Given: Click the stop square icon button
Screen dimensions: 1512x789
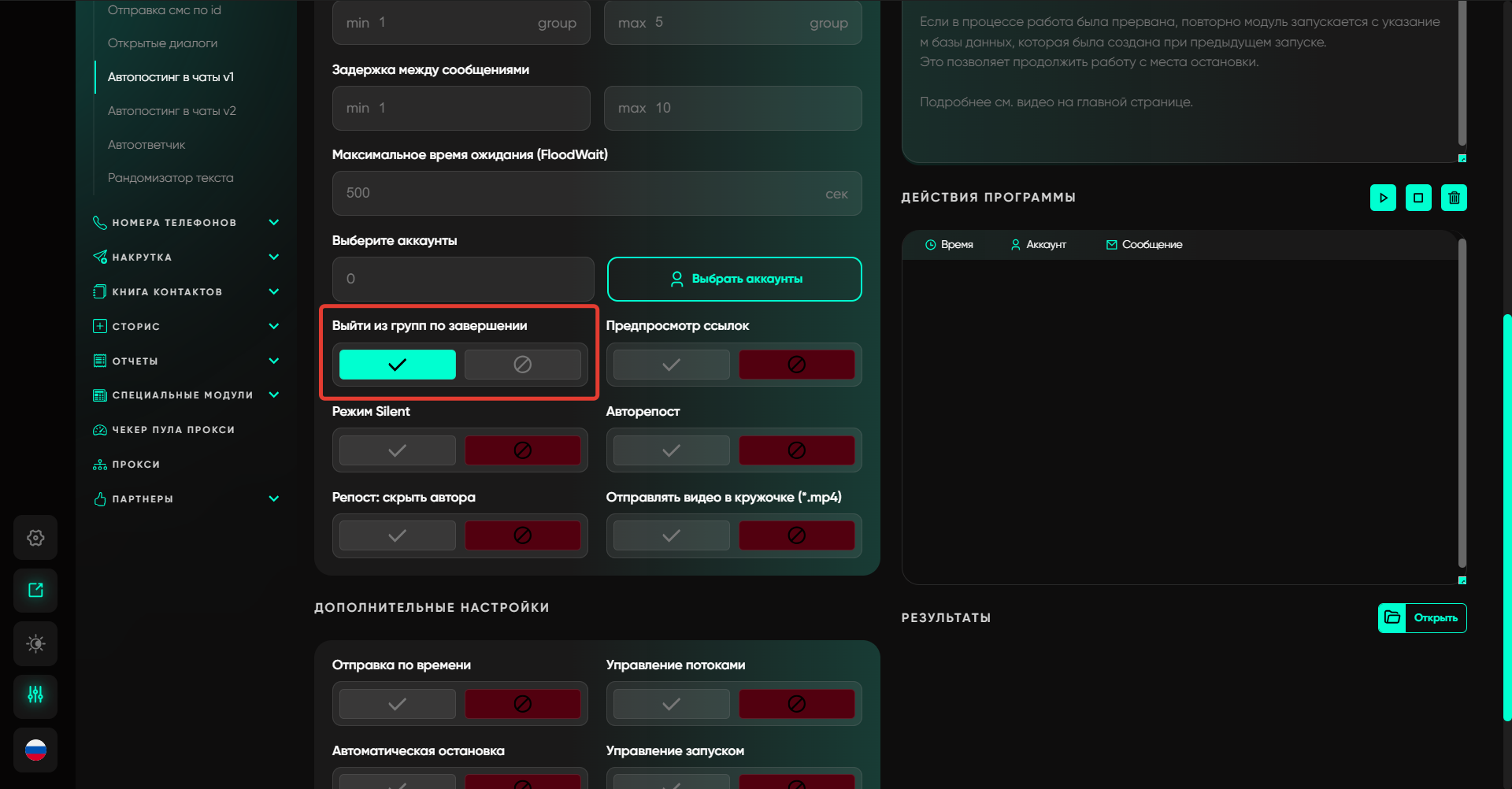Looking at the screenshot, I should point(1418,198).
